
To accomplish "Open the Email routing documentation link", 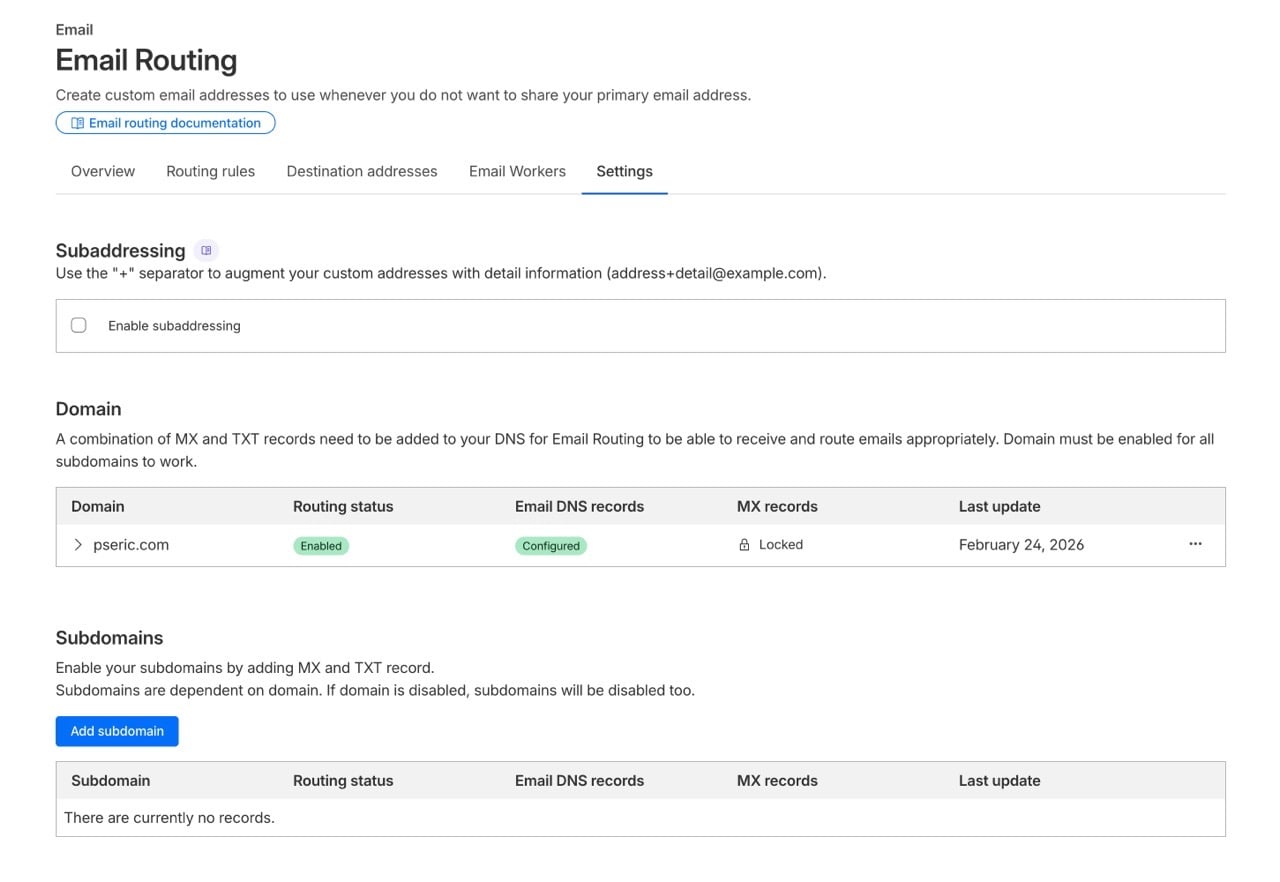I will pyautogui.click(x=165, y=122).
